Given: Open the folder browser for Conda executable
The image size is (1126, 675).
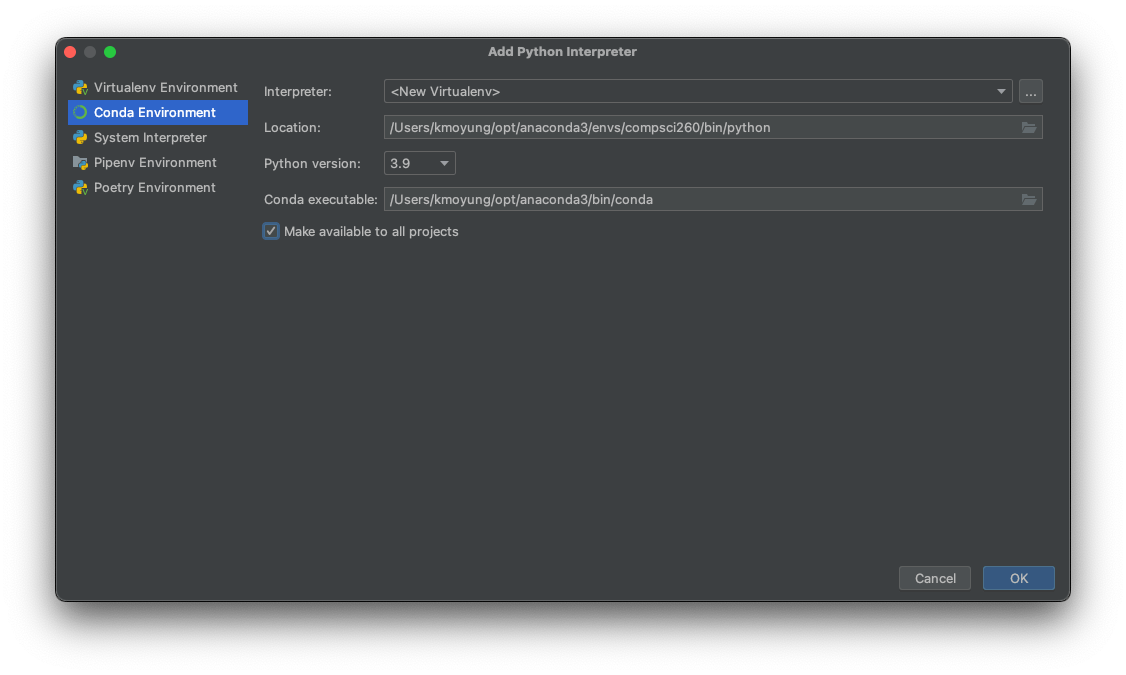Looking at the screenshot, I should click(1029, 199).
